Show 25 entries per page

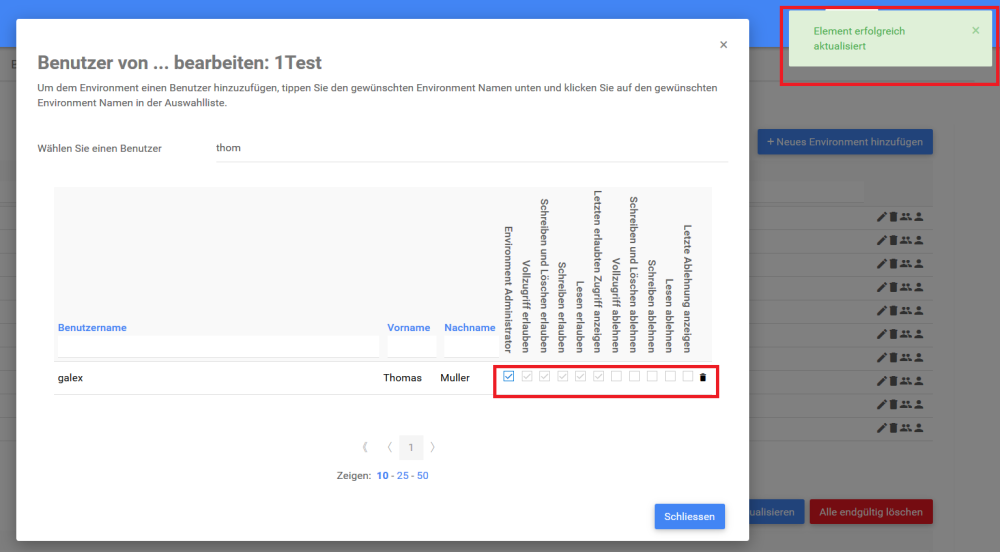coord(403,476)
